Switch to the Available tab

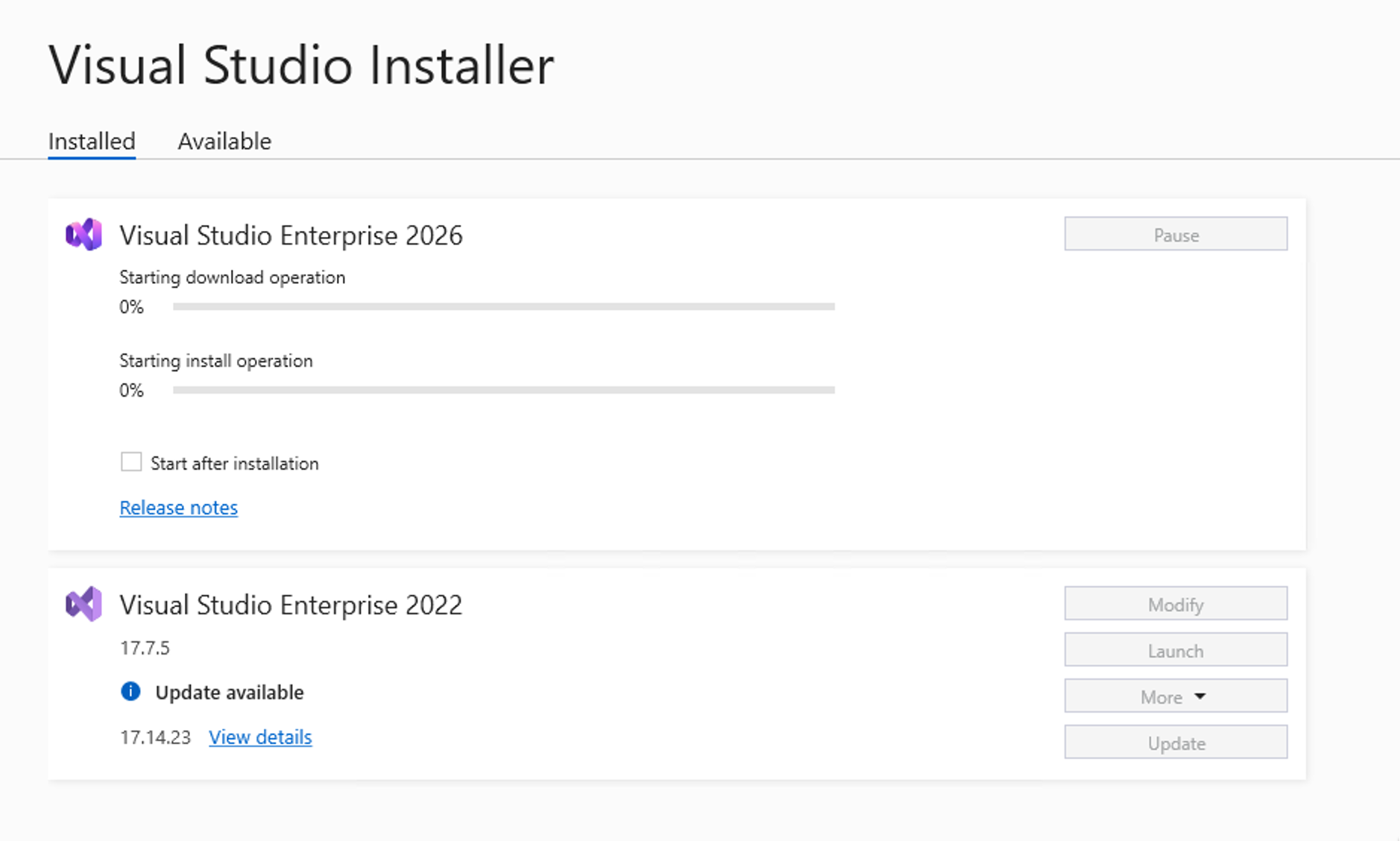point(224,141)
